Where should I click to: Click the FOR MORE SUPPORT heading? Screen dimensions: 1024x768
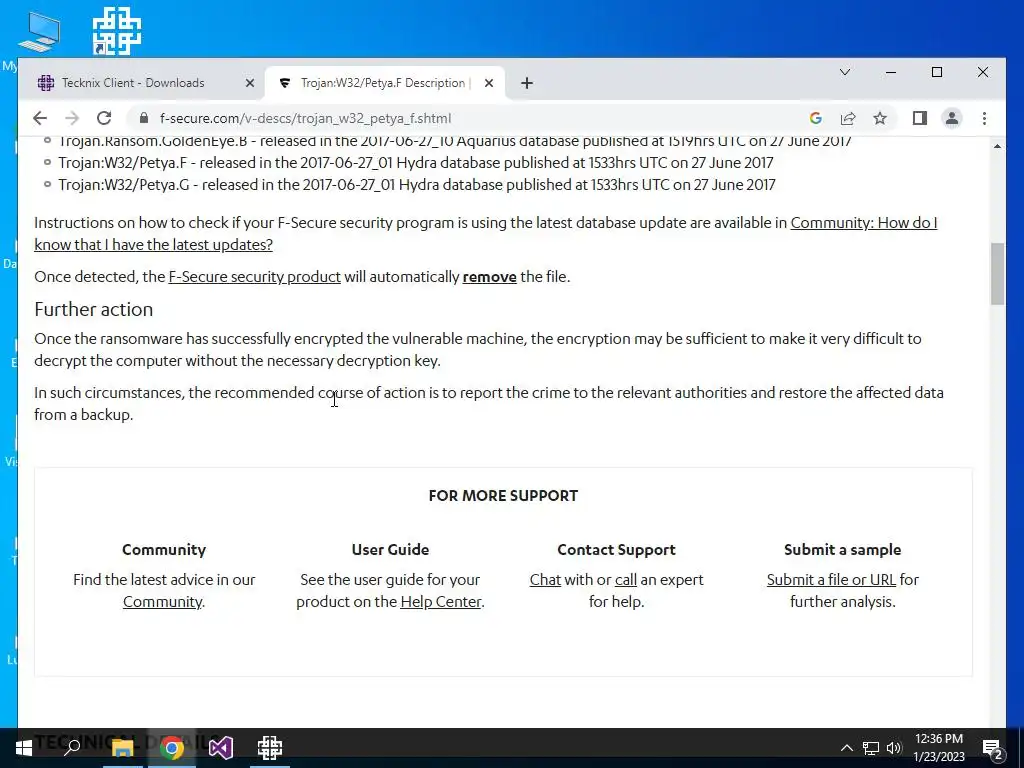pos(503,496)
